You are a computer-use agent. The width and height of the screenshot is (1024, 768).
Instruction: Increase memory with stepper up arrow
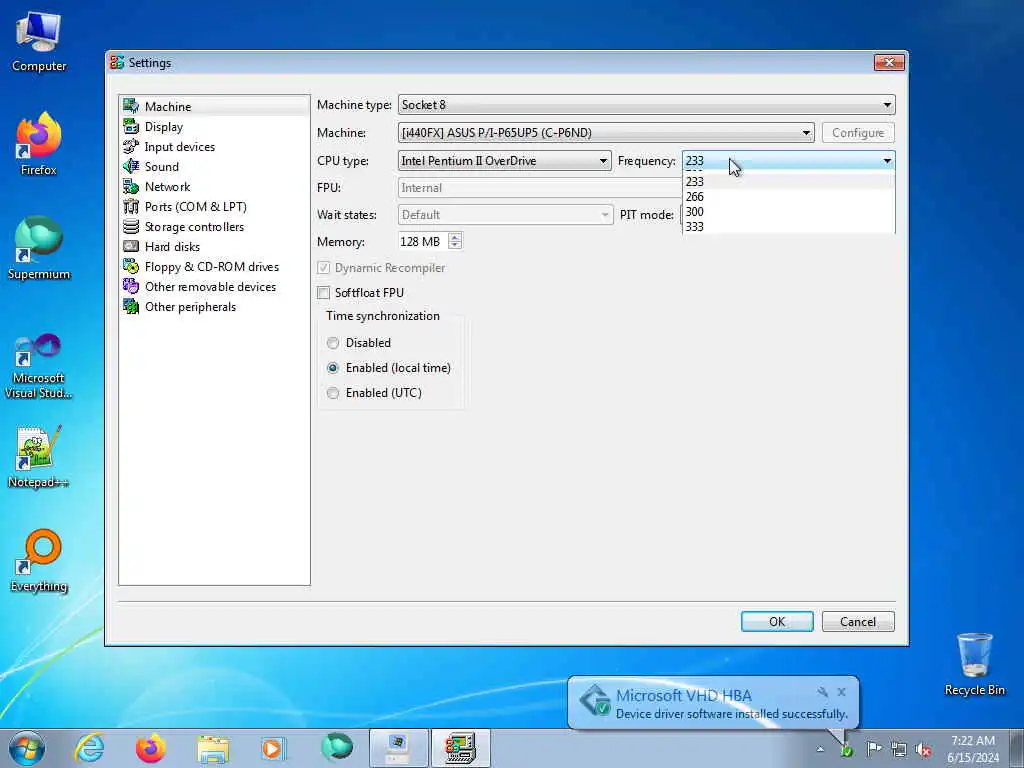pyautogui.click(x=455, y=237)
